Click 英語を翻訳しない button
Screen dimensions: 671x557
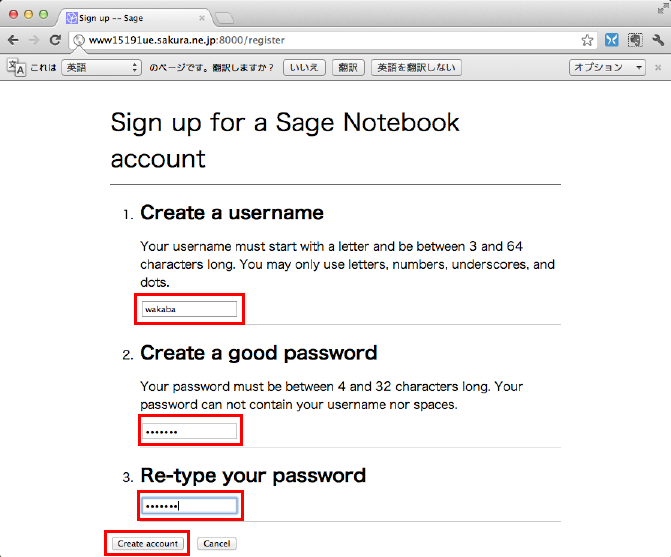(416, 67)
